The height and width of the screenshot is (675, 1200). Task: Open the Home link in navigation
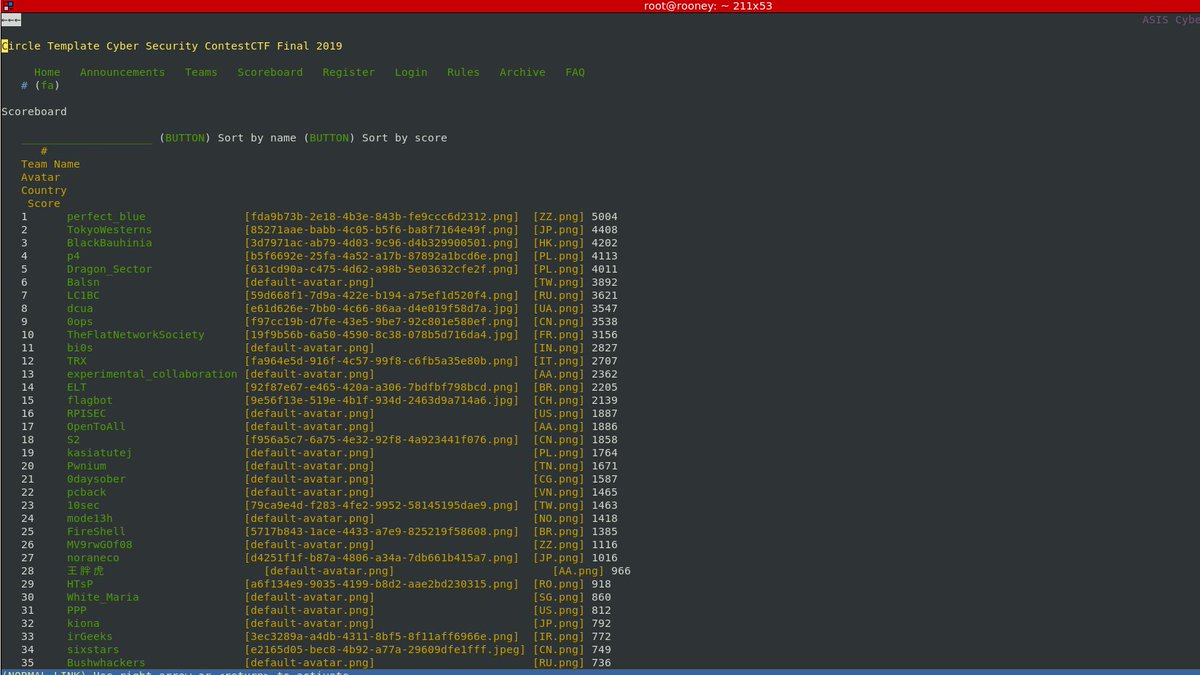click(x=47, y=72)
